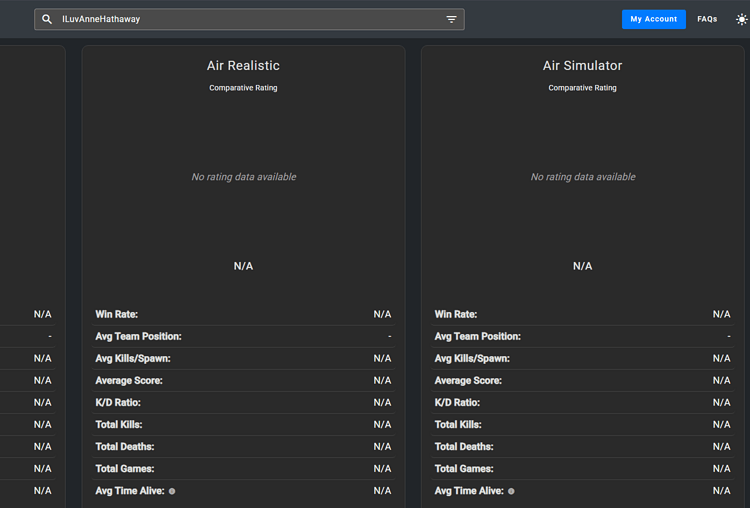Click Avg Team Position label in Air Realistic
The height and width of the screenshot is (508, 750).
click(138, 336)
